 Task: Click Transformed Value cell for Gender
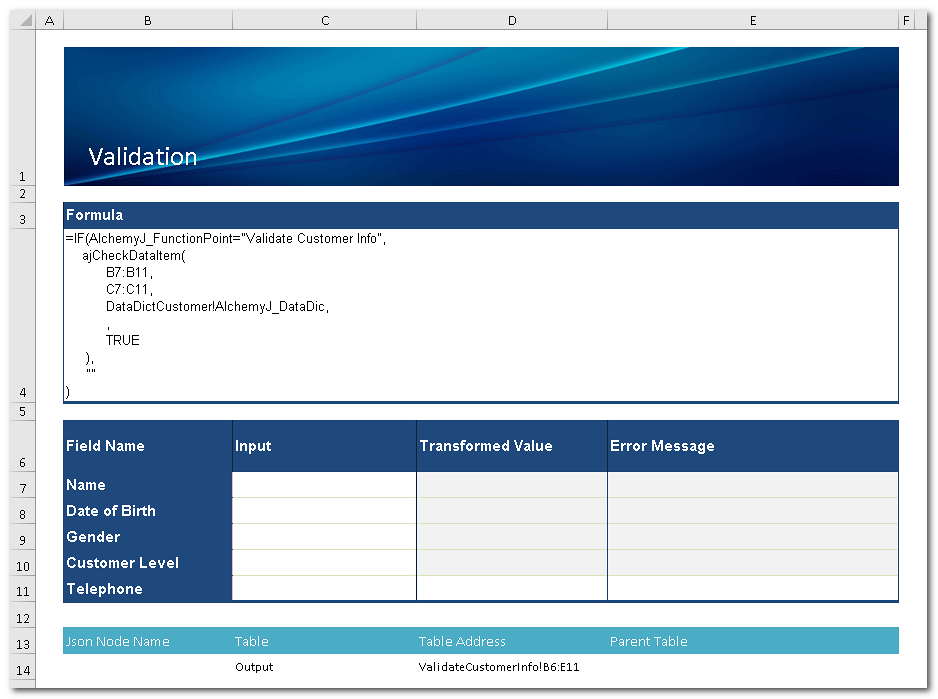512,537
